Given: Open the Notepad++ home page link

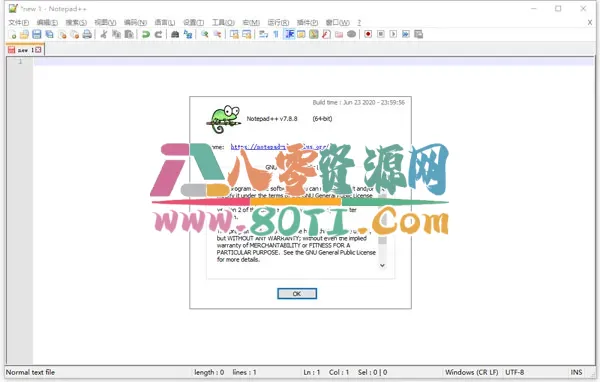Looking at the screenshot, I should [279, 147].
